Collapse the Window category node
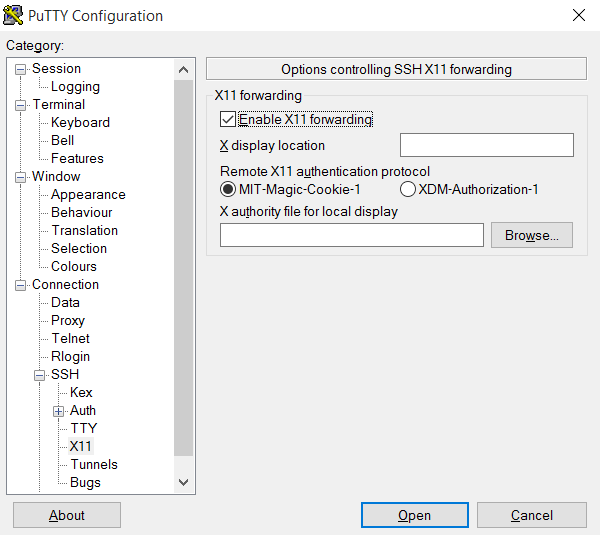Image resolution: width=600 pixels, height=535 pixels. tap(21, 177)
